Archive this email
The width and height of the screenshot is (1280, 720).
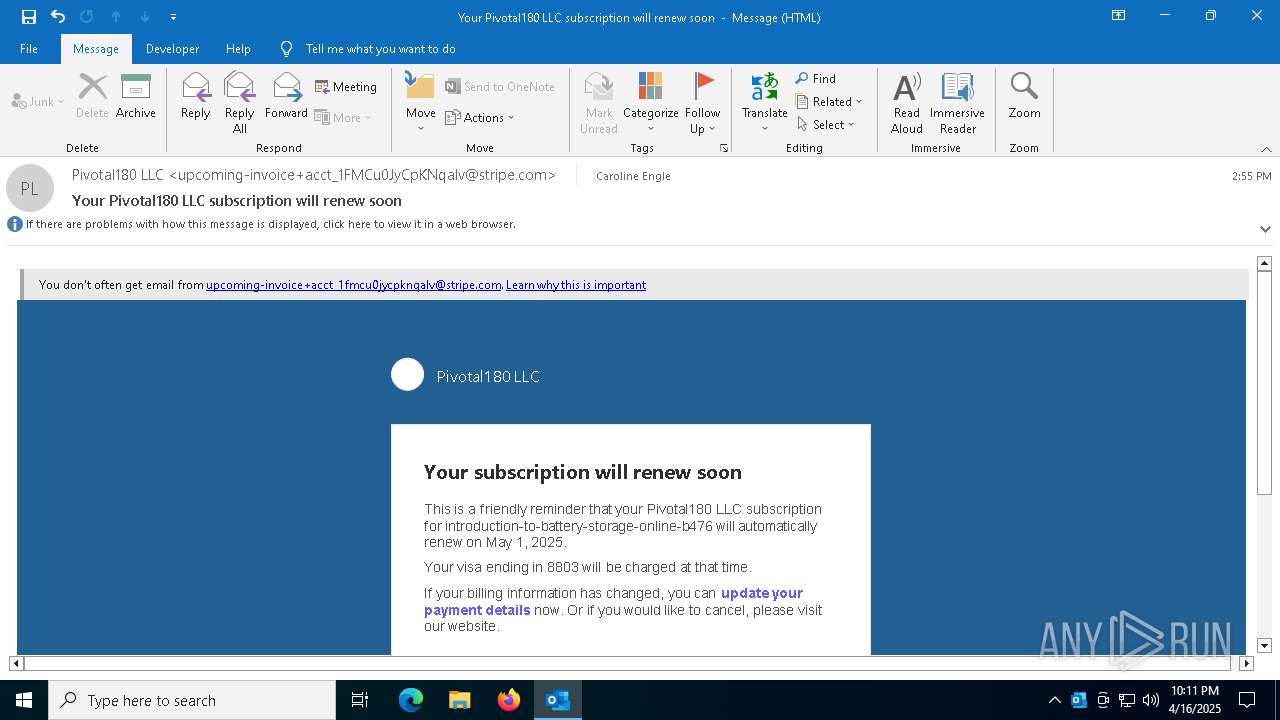136,96
